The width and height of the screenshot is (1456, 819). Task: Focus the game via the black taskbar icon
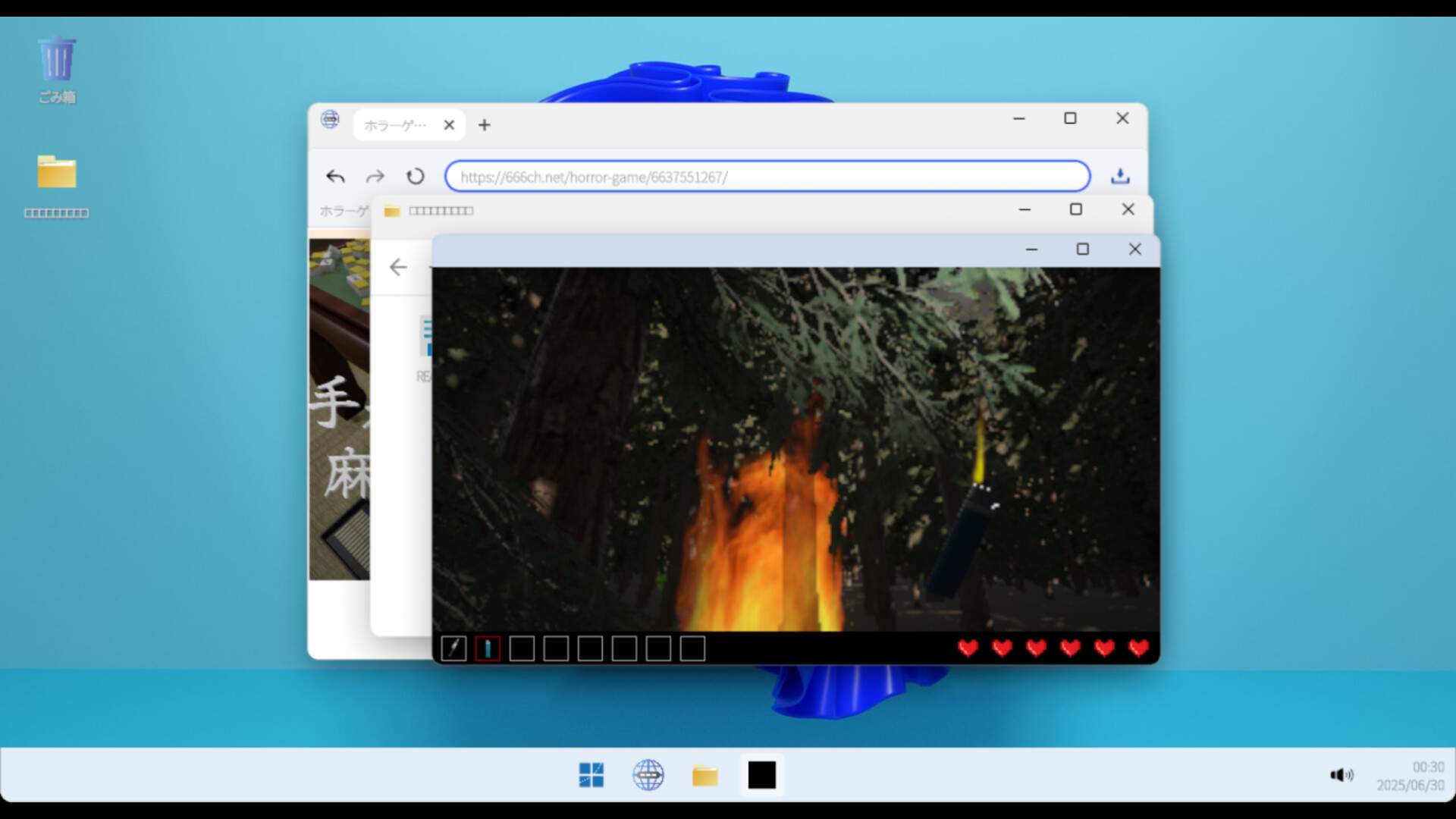[761, 775]
